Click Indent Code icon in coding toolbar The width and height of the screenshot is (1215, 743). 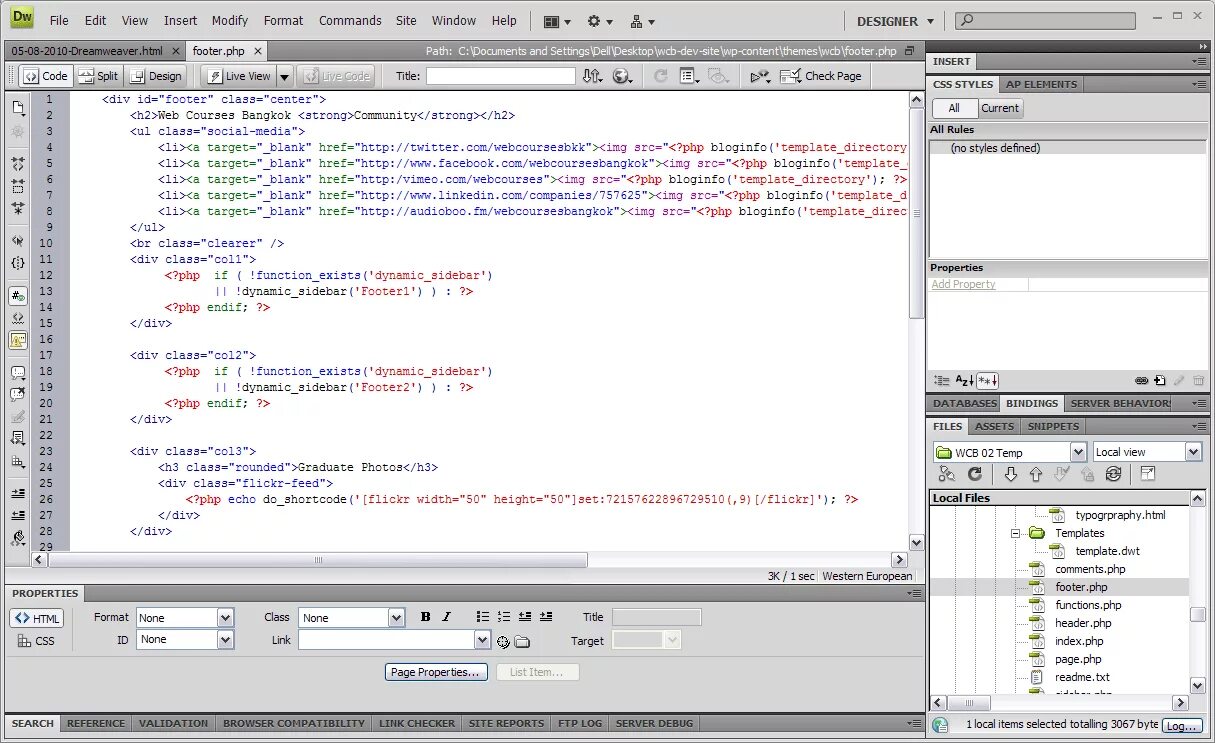click(17, 493)
